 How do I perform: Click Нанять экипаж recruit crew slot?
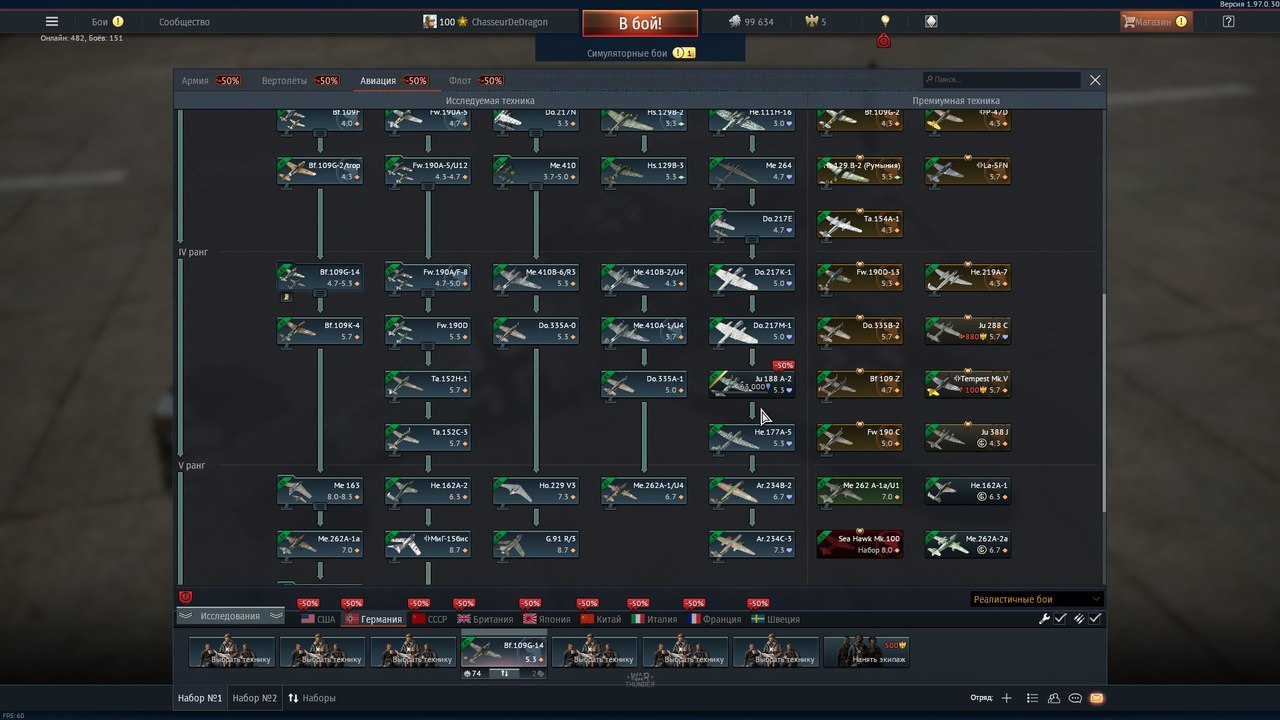coord(866,651)
